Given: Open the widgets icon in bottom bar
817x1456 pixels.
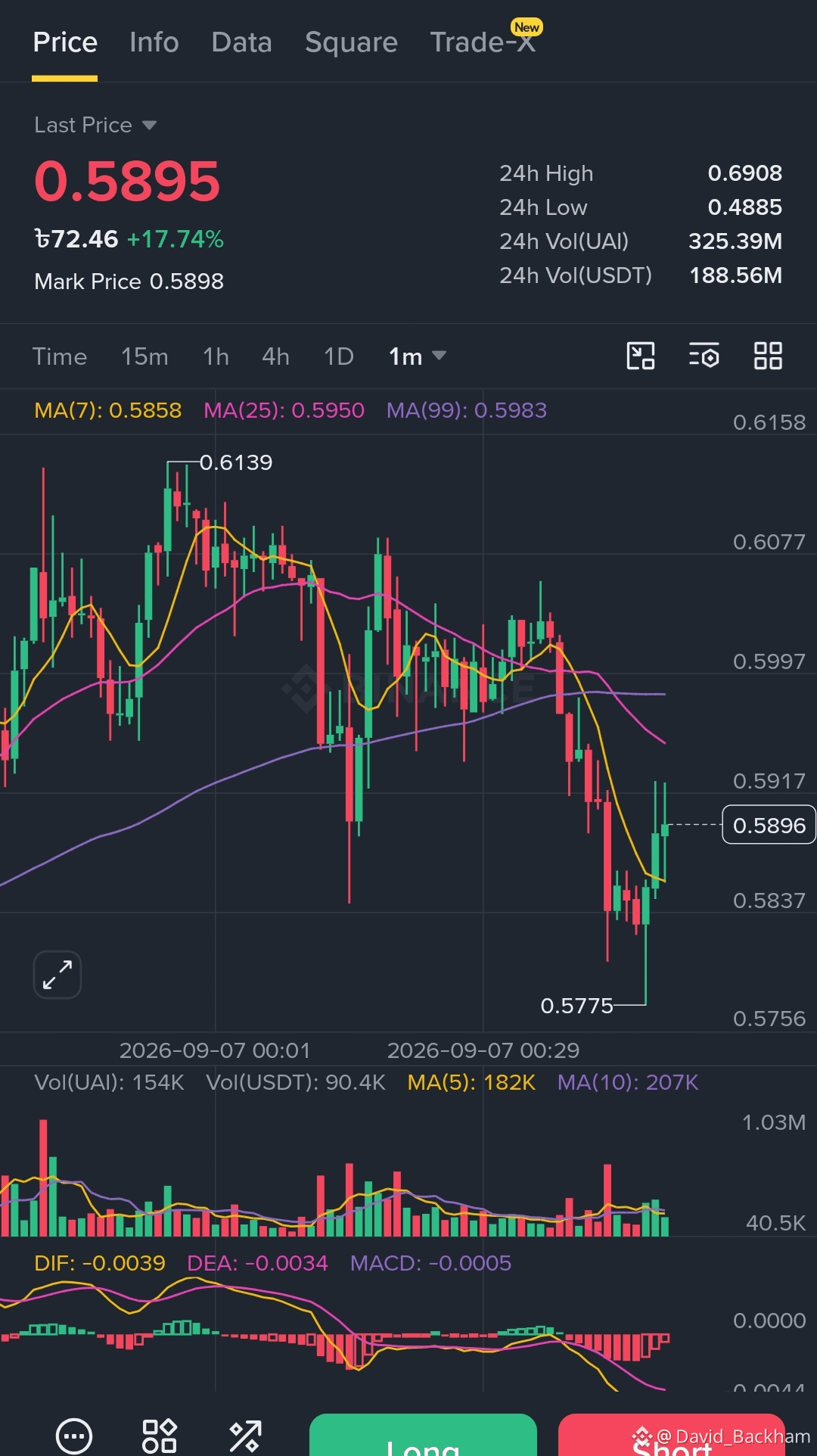Looking at the screenshot, I should pos(160,1436).
